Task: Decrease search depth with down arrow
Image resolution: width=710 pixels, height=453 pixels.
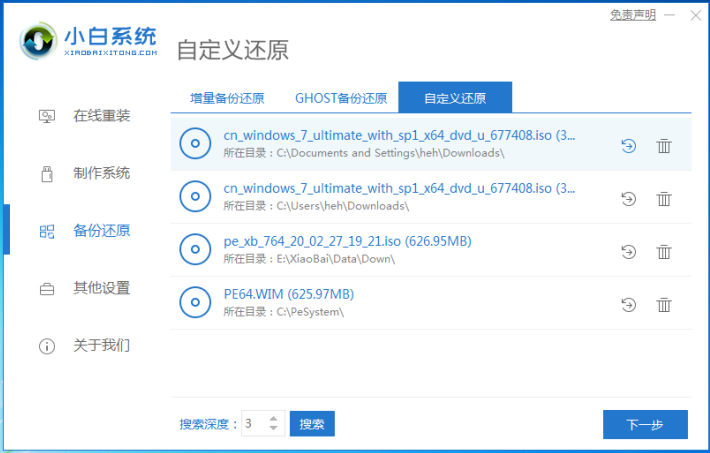Action: pyautogui.click(x=275, y=429)
